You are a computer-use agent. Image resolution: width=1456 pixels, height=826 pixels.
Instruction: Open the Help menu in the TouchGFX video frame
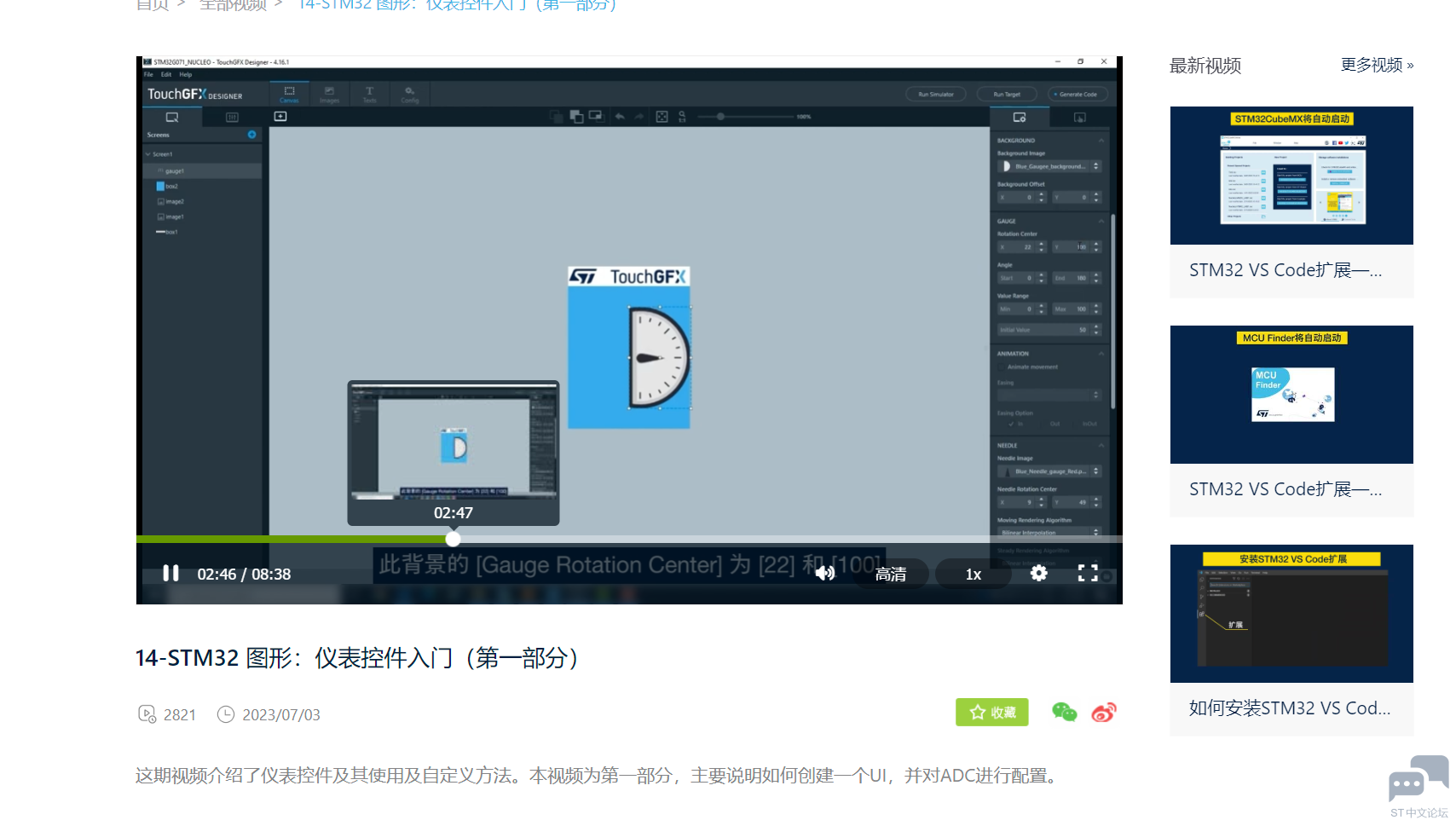(x=186, y=75)
